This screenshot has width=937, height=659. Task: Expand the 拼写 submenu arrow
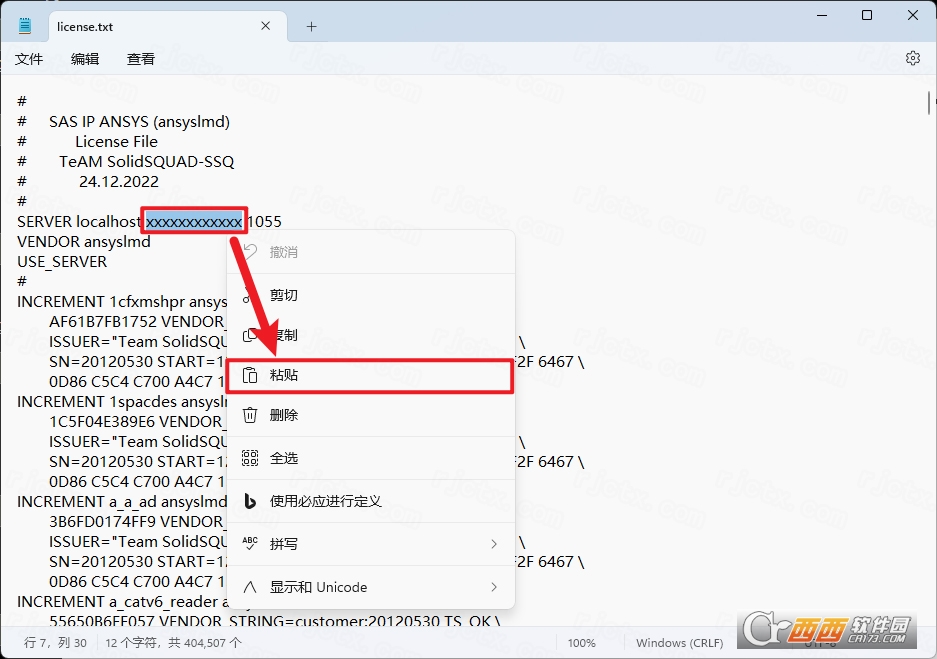494,544
